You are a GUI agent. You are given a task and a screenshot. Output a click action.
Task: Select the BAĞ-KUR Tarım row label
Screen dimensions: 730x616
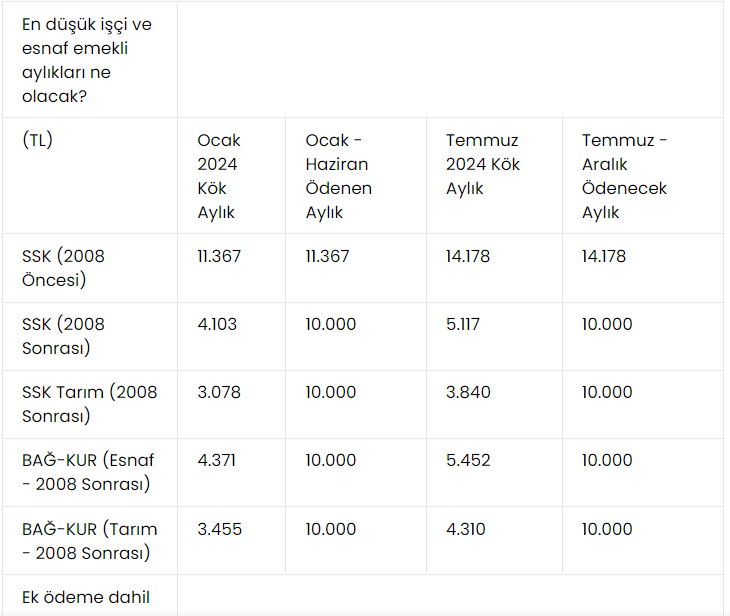click(89, 540)
